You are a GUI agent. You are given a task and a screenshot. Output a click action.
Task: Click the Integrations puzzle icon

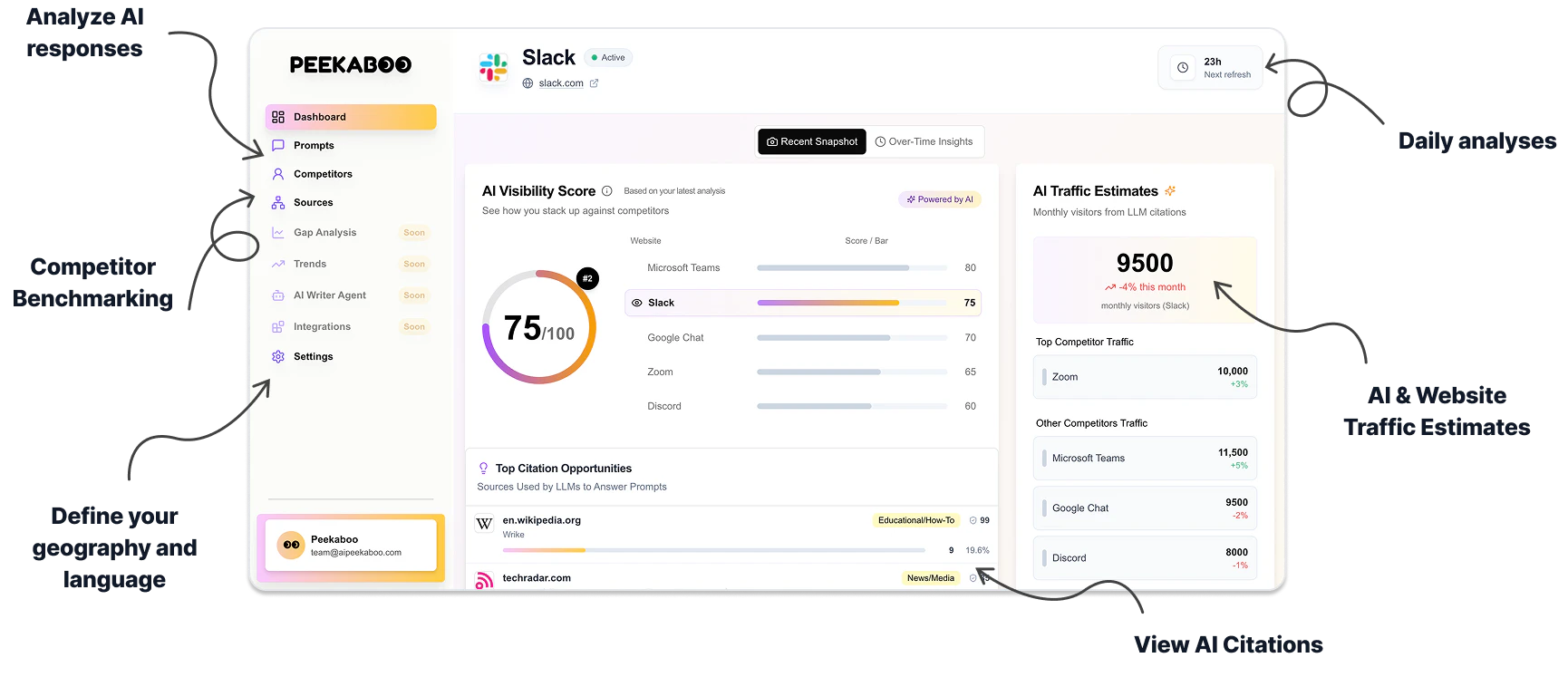(278, 327)
